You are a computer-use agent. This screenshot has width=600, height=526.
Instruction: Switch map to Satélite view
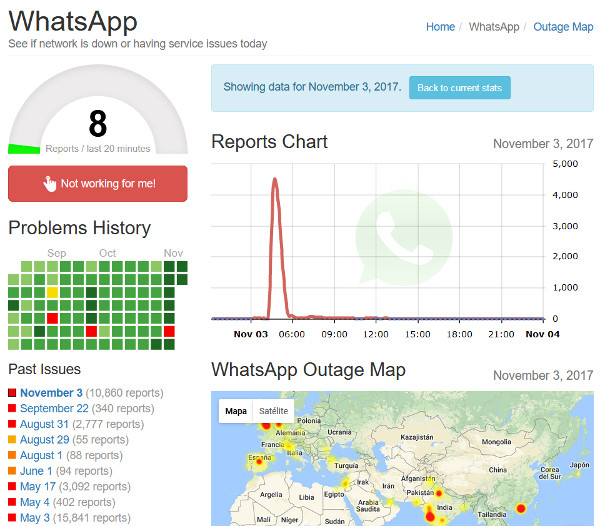(x=273, y=411)
